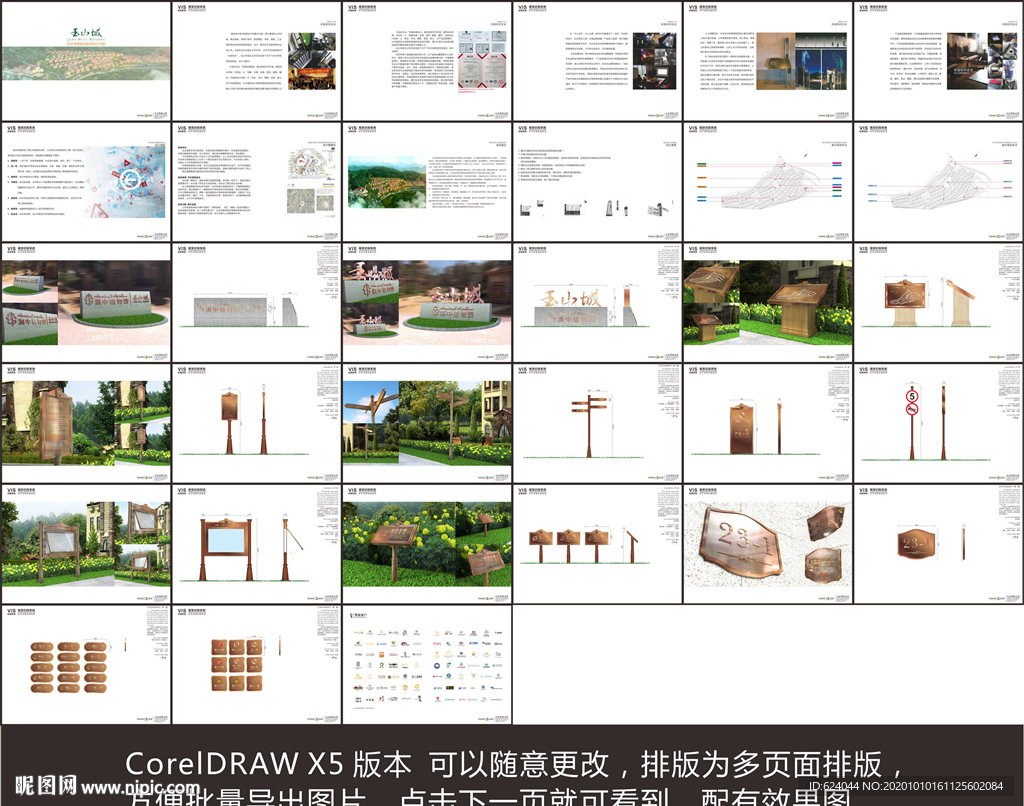This screenshot has height=806, width=1024.
Task: Select the client logos page thumbnail
Action: tap(426, 665)
